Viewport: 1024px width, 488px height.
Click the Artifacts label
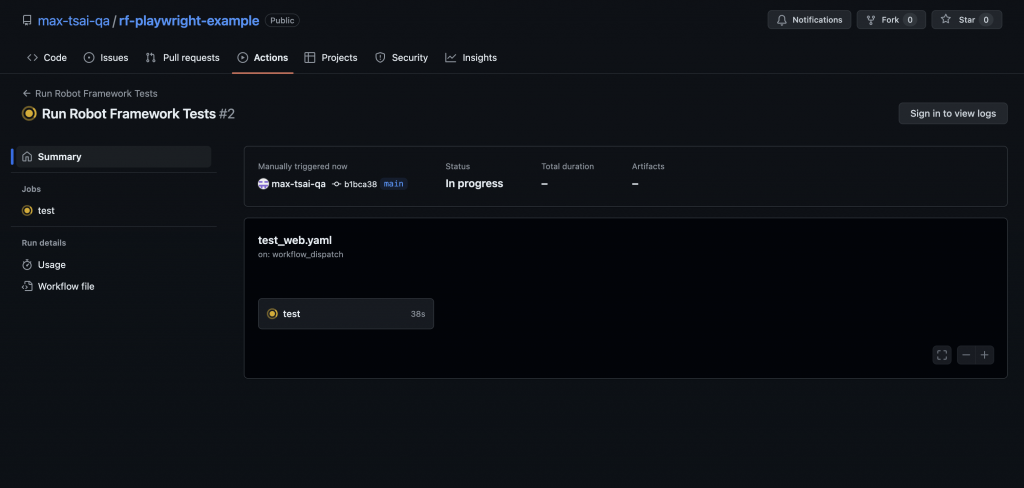click(648, 167)
